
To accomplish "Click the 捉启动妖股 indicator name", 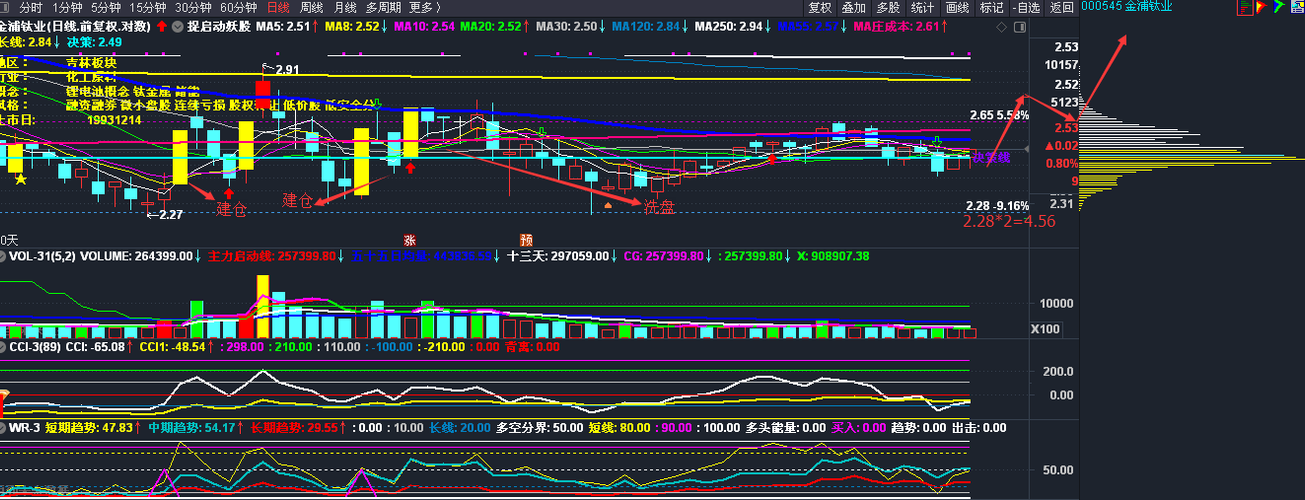I will click(x=218, y=26).
